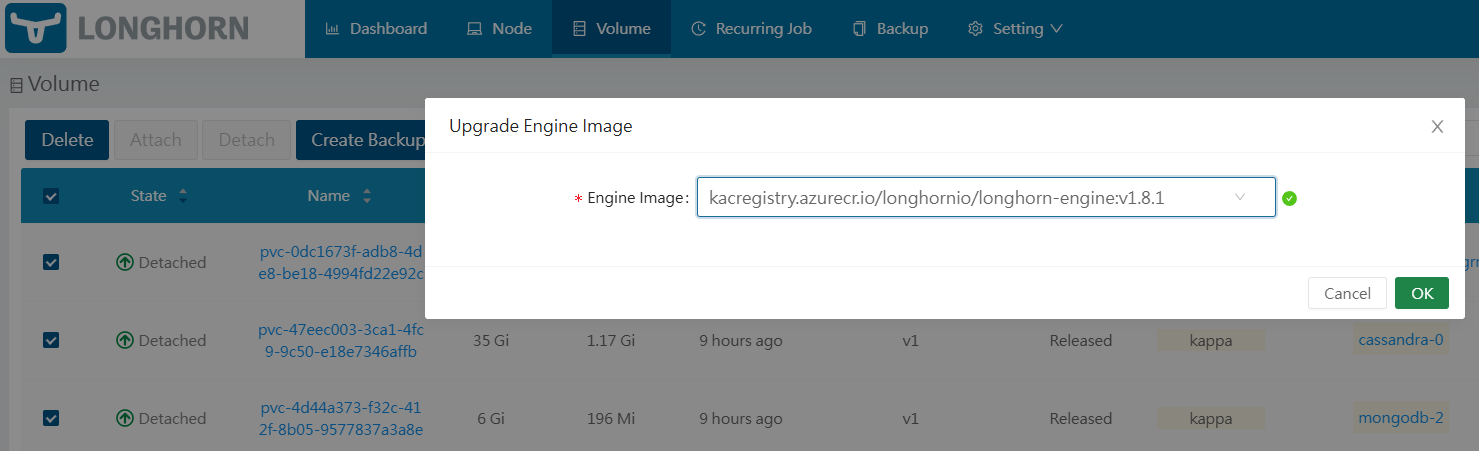
Task: Open the Setting dropdown menu
Action: pyautogui.click(x=1015, y=29)
